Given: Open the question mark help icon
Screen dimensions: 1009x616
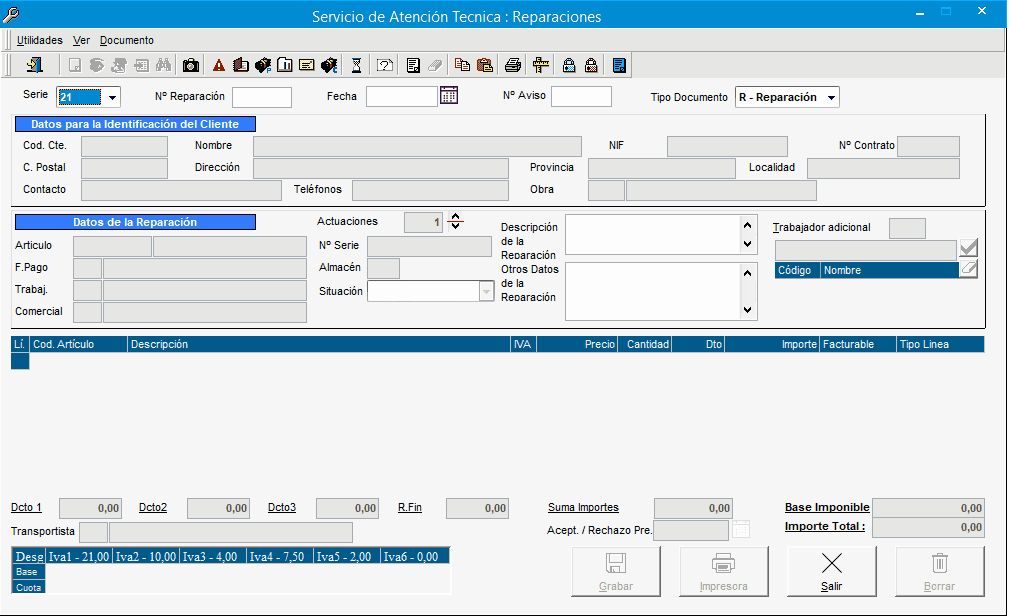Looking at the screenshot, I should [x=385, y=65].
